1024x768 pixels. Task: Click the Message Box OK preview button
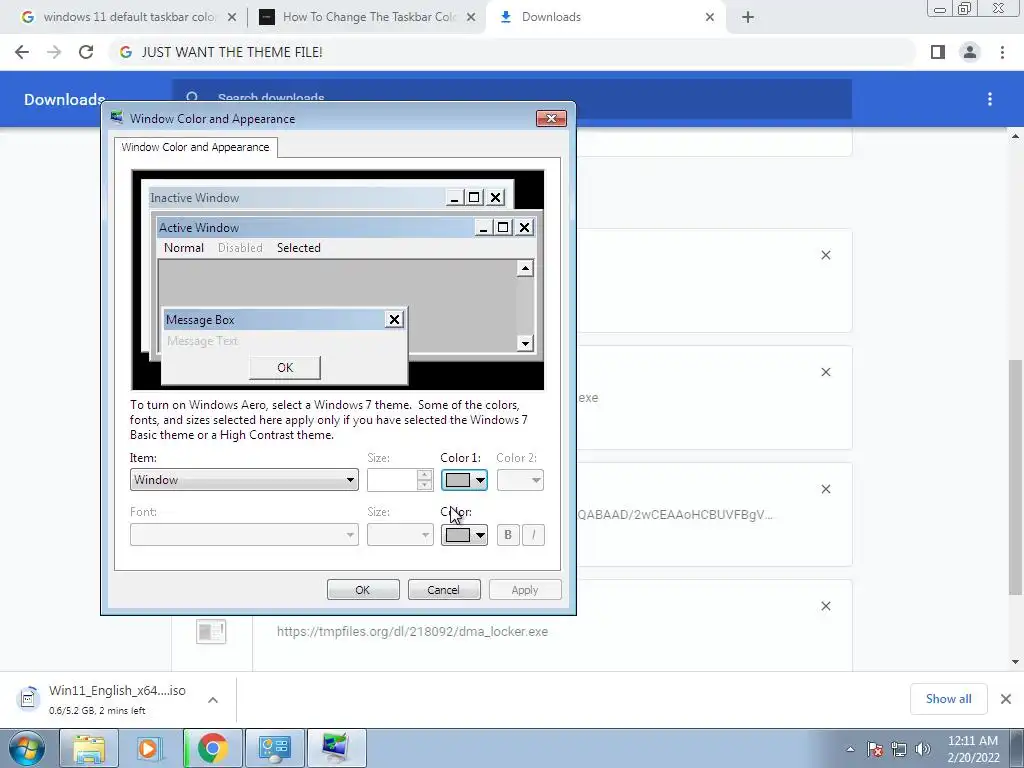(285, 368)
